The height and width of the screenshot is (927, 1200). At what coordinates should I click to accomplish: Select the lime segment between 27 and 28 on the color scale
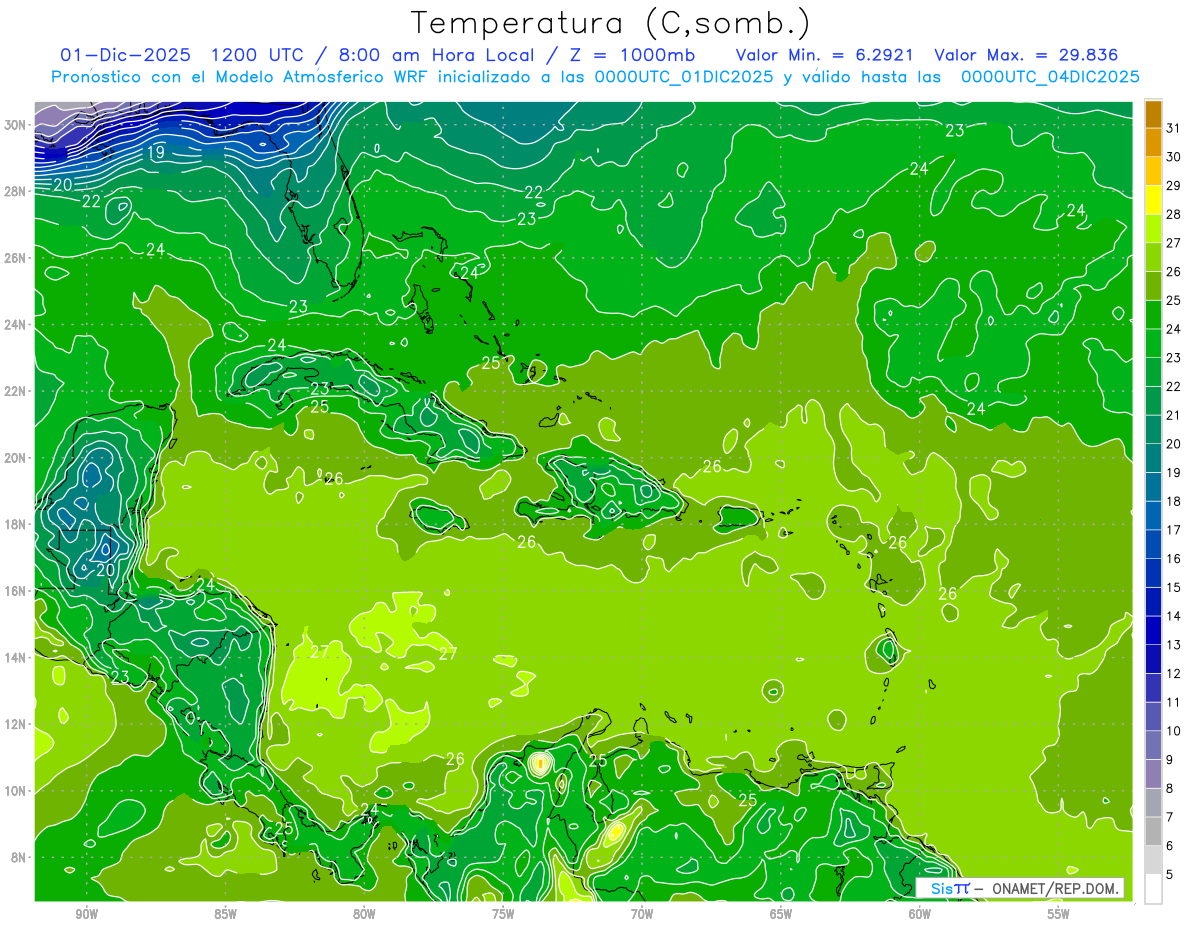[1153, 228]
